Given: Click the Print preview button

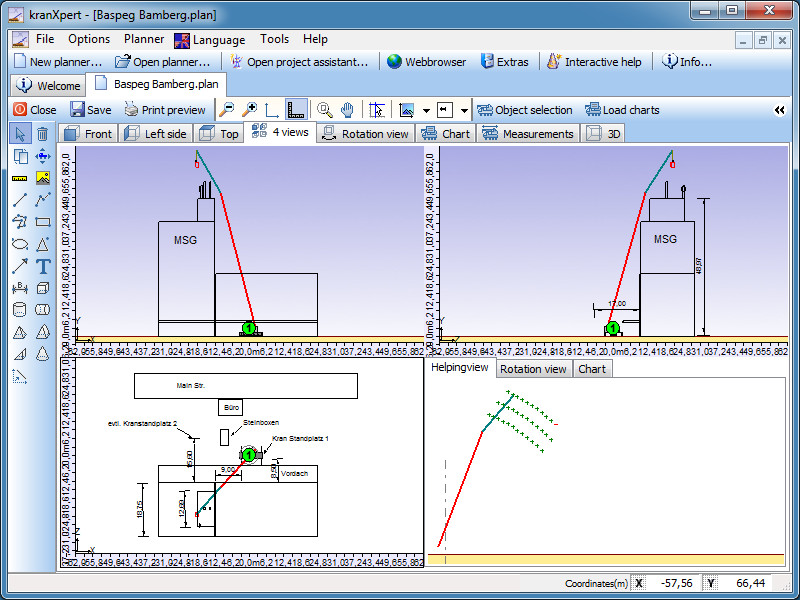Looking at the screenshot, I should click(164, 110).
